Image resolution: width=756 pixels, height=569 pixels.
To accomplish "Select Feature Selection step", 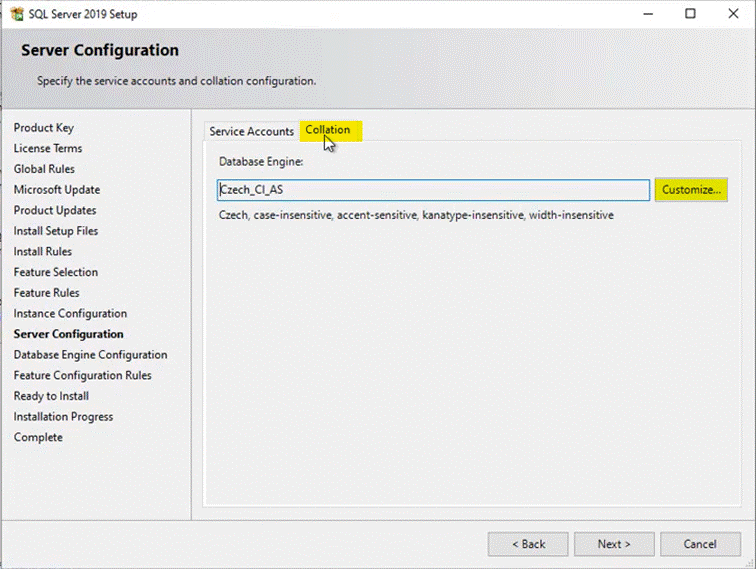I will 55,272.
